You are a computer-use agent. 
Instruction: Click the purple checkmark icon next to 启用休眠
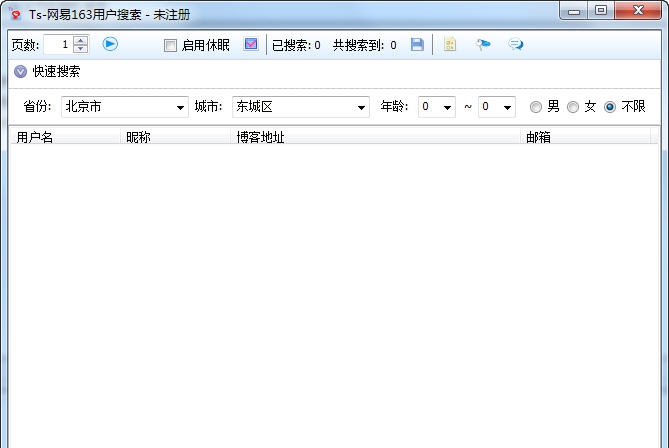point(251,44)
